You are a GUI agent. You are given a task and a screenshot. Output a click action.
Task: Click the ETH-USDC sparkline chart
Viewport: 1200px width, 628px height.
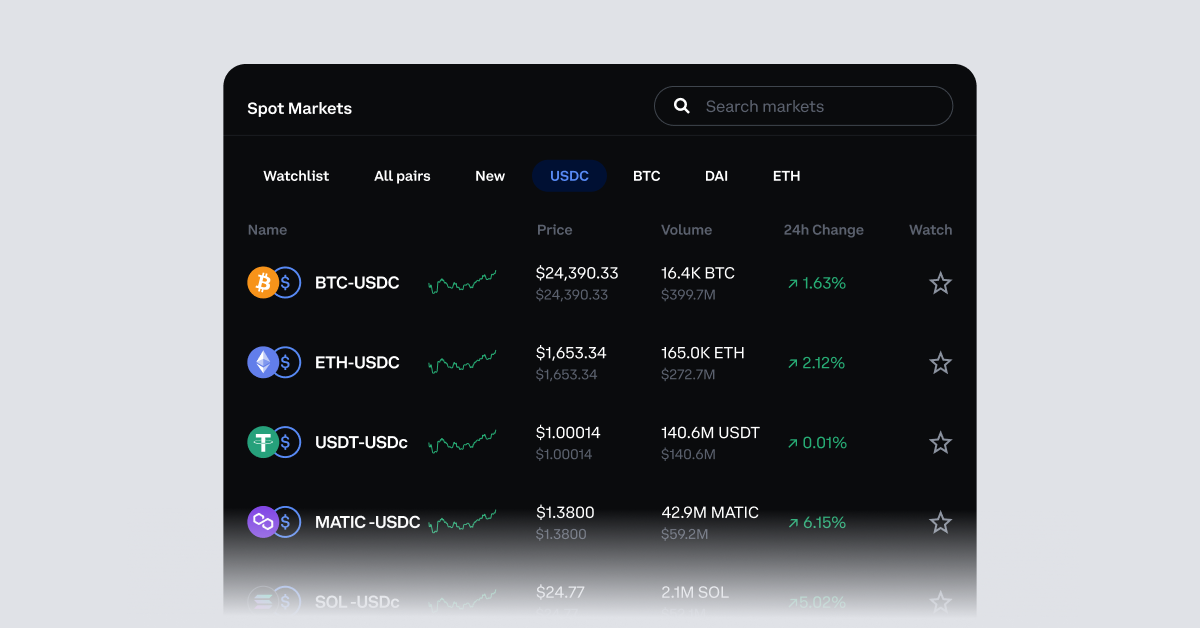pyautogui.click(x=463, y=362)
